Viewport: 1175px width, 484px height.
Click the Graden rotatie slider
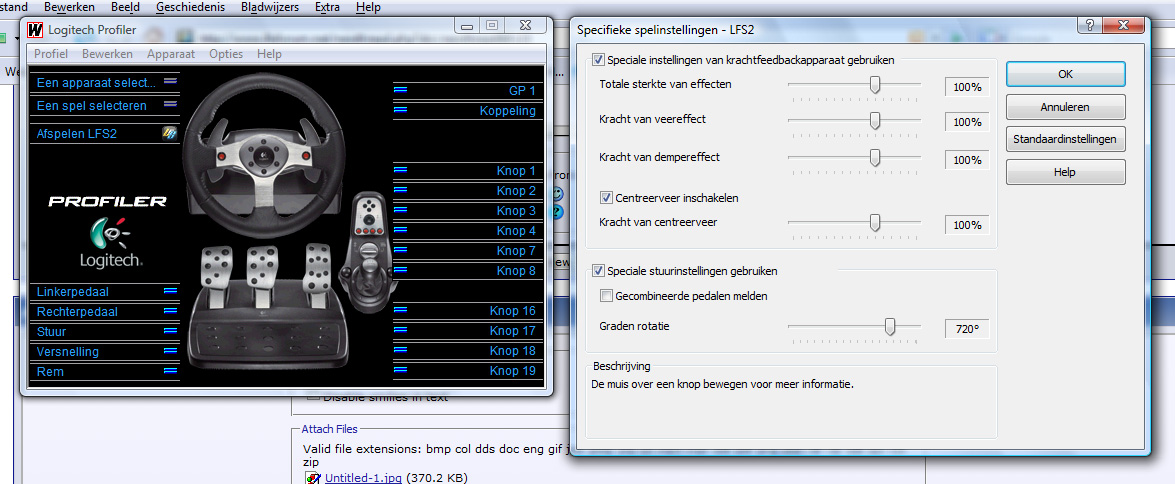click(854, 327)
